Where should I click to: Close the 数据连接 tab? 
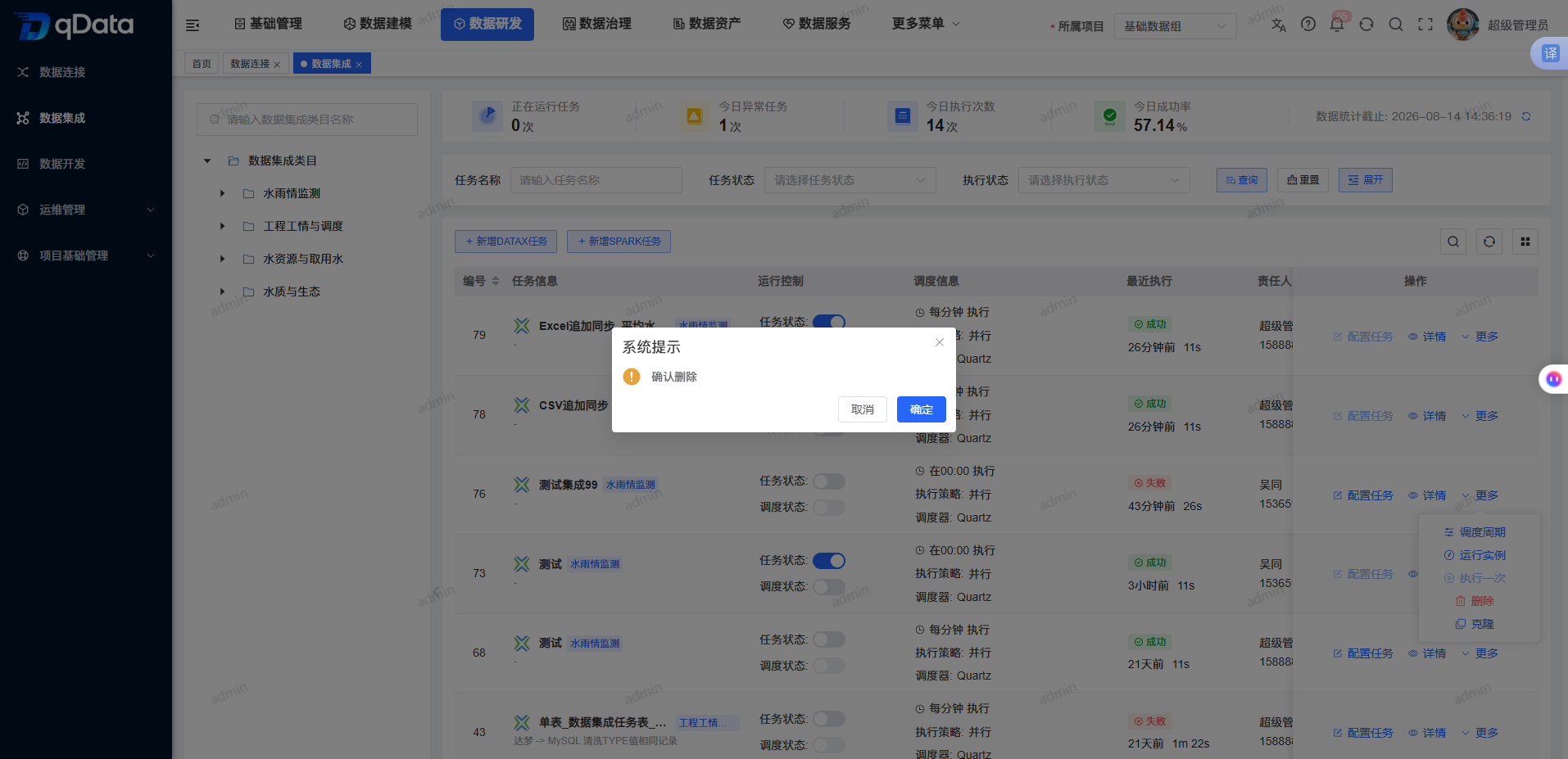point(277,64)
